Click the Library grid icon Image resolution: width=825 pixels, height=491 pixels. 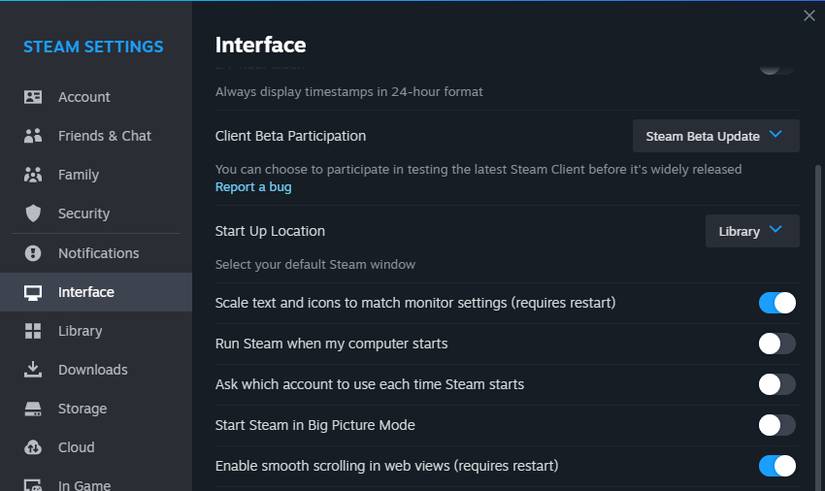33,331
